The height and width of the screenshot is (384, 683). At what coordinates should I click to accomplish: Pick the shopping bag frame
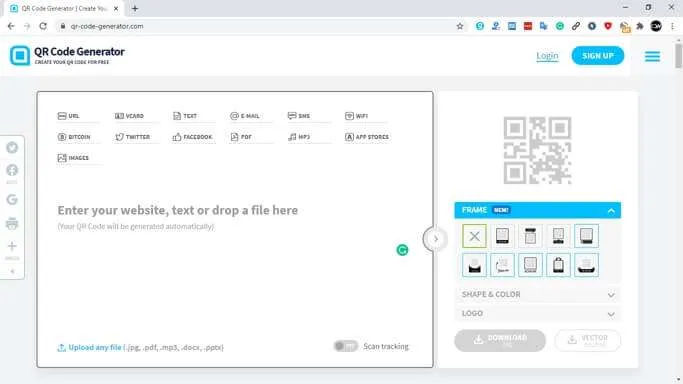tap(558, 265)
